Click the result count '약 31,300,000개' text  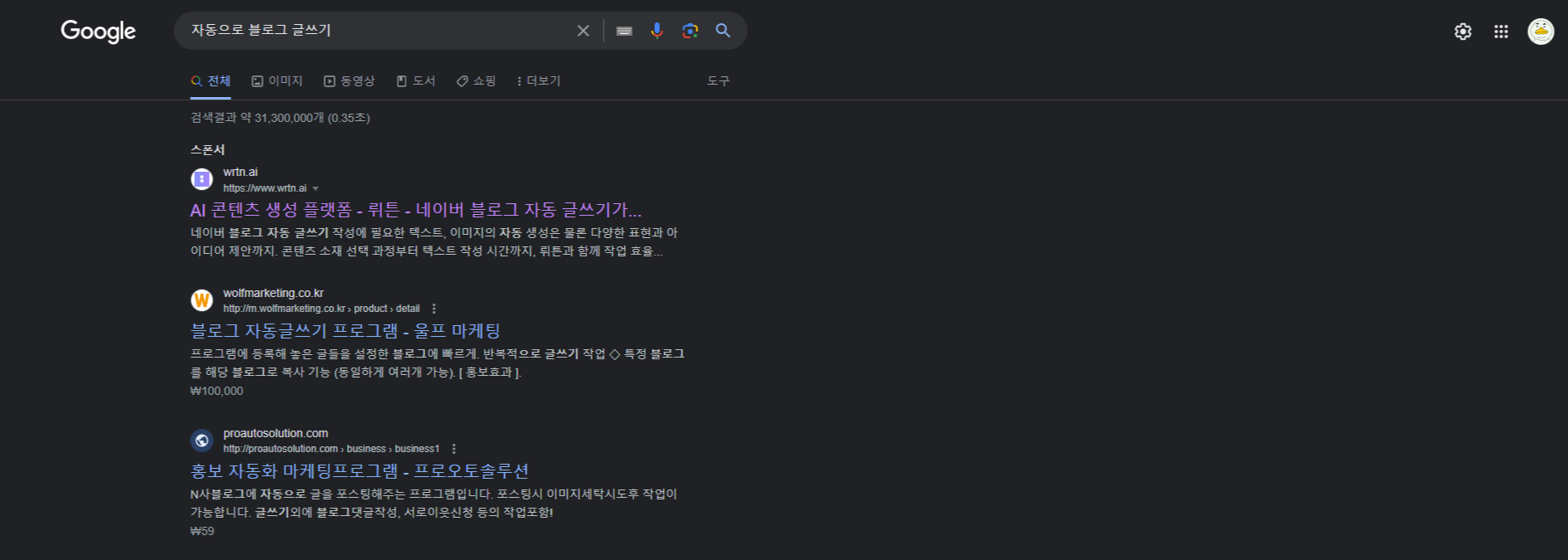point(282,118)
